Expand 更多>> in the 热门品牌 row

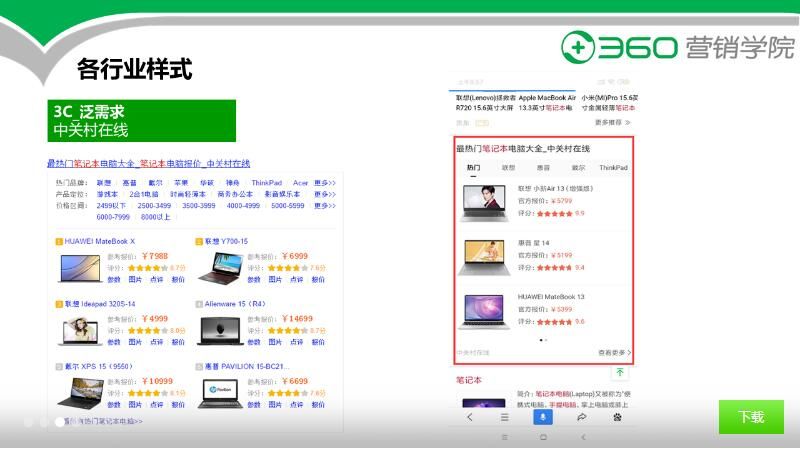pyautogui.click(x=325, y=183)
